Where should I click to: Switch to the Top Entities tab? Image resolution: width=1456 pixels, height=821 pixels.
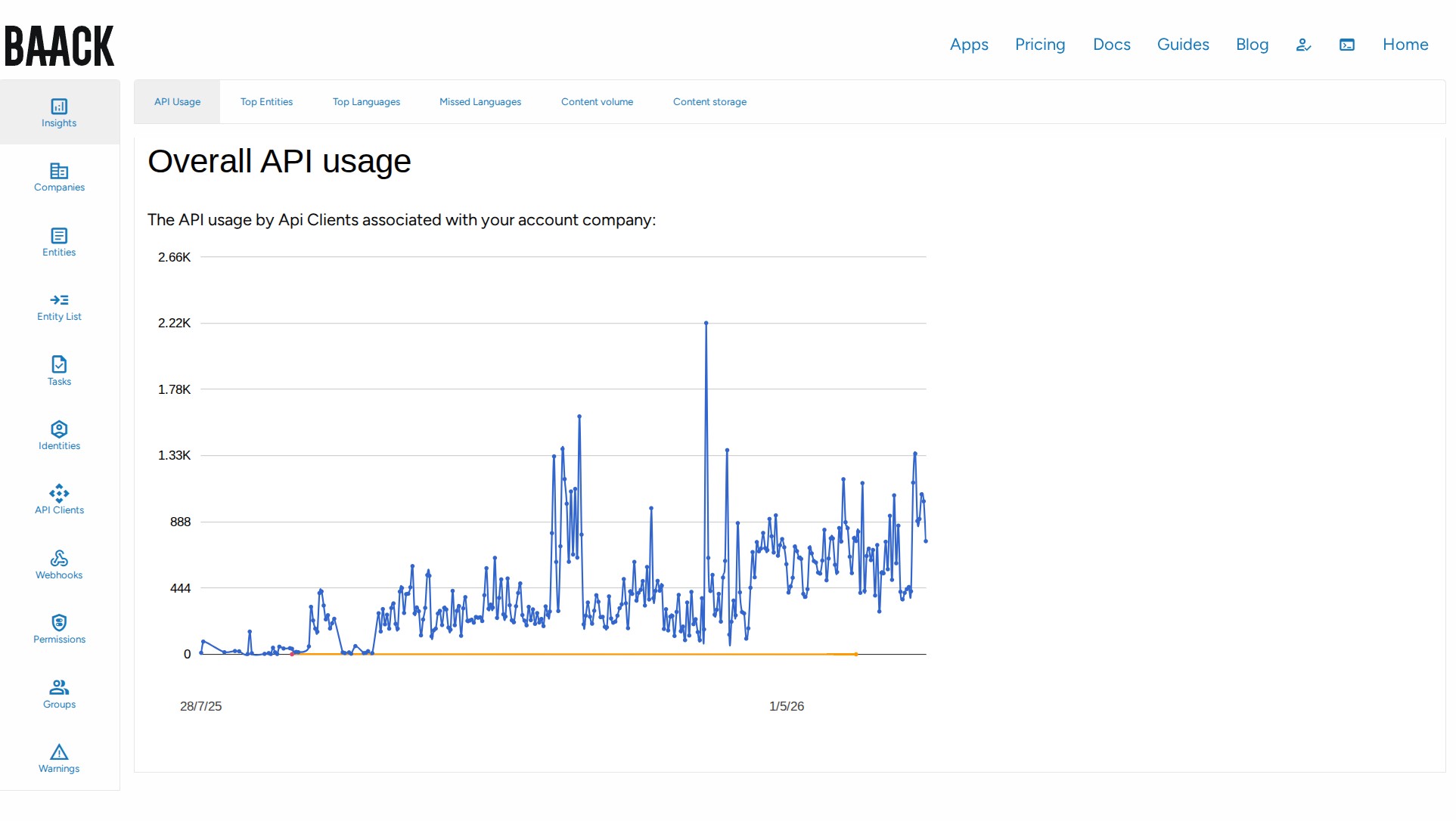[266, 102]
